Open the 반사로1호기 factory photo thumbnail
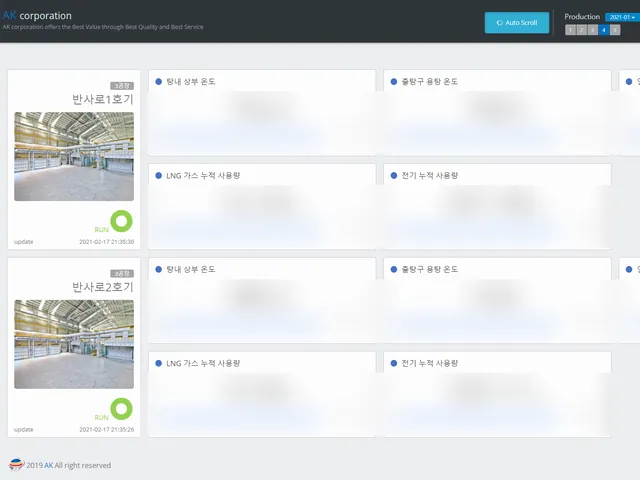Image resolution: width=640 pixels, height=480 pixels. (74, 156)
